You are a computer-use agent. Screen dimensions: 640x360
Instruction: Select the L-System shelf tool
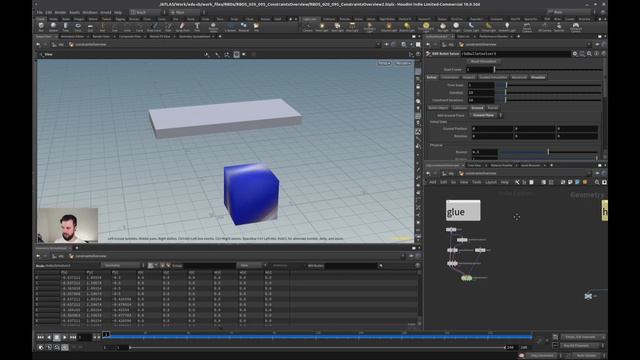(230, 27)
